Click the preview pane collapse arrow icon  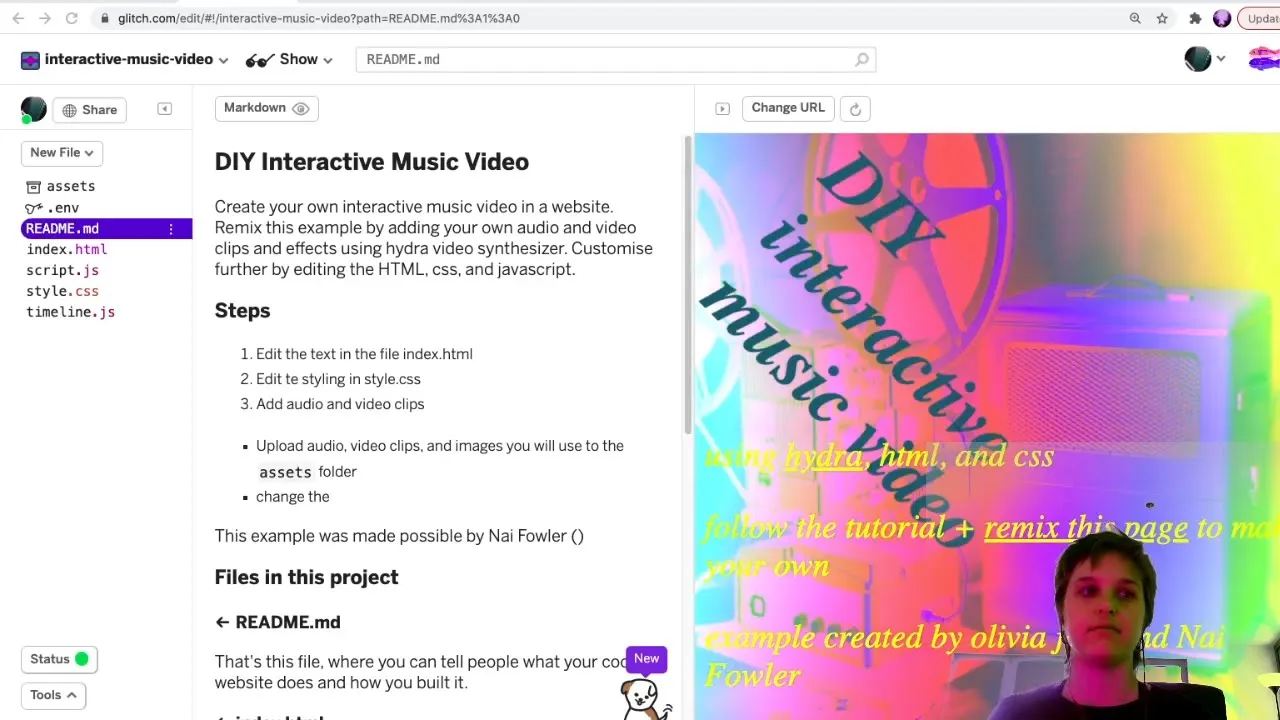722,108
